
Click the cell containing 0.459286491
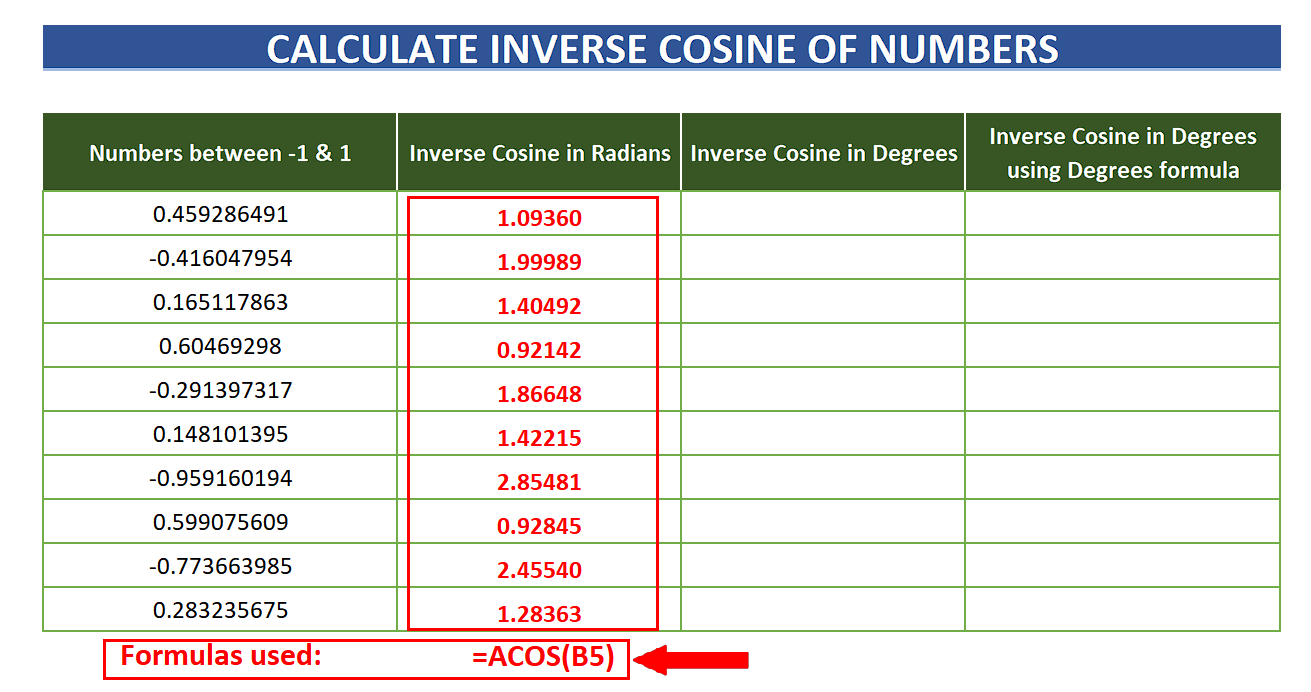(219, 213)
